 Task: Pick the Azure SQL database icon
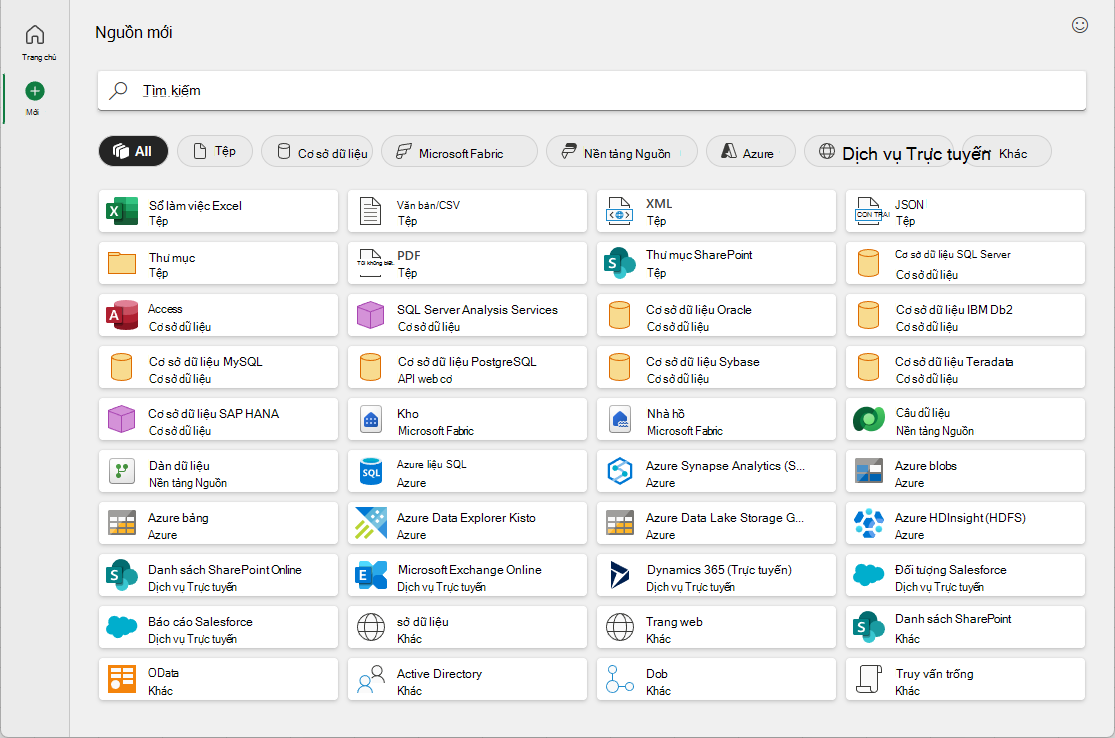[x=370, y=471]
